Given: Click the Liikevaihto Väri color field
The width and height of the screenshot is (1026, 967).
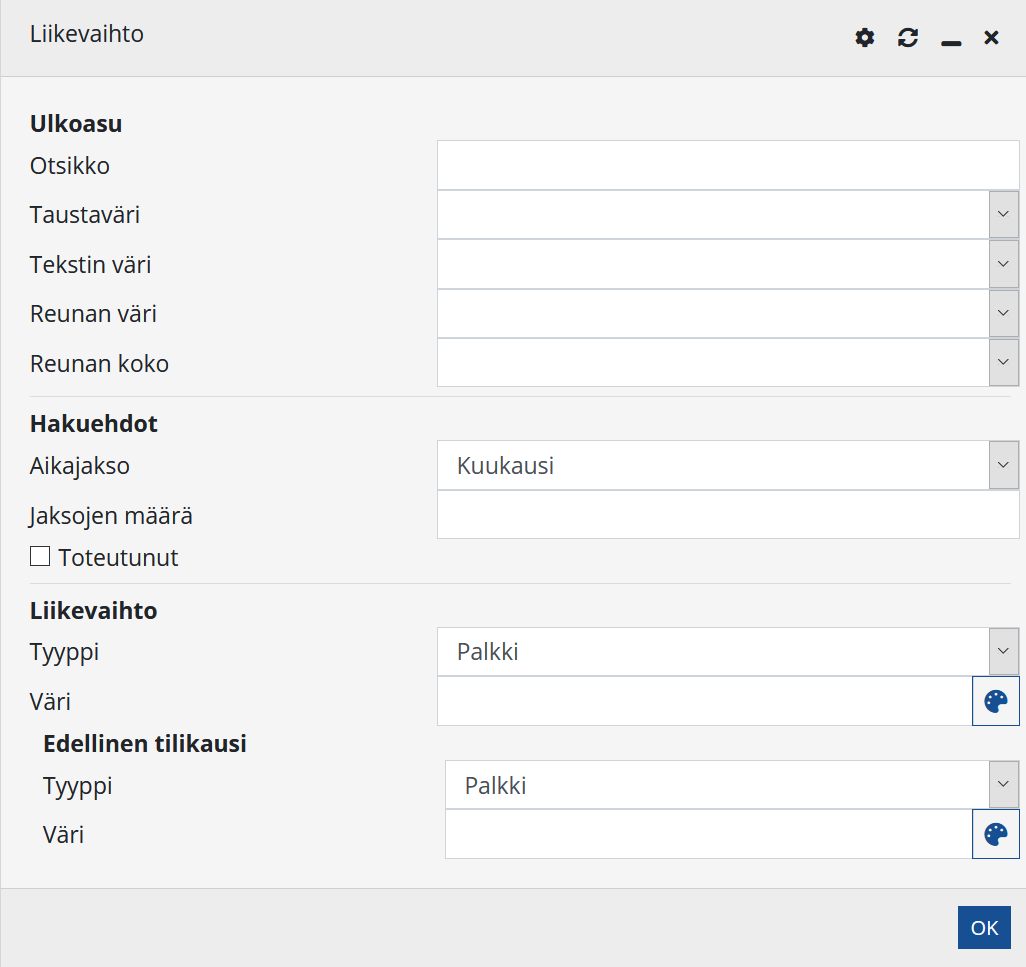Looking at the screenshot, I should [x=704, y=701].
